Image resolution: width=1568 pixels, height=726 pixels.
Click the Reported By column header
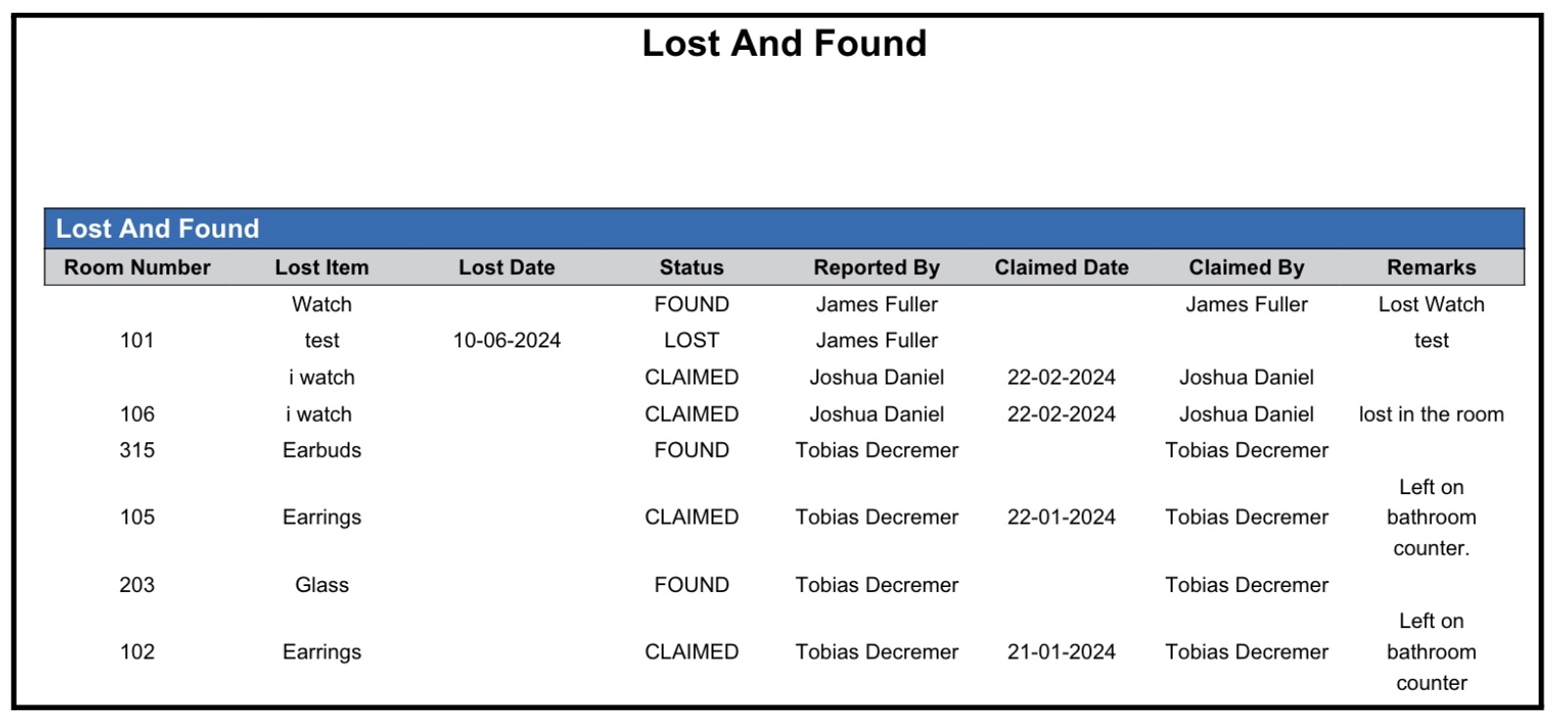[876, 267]
